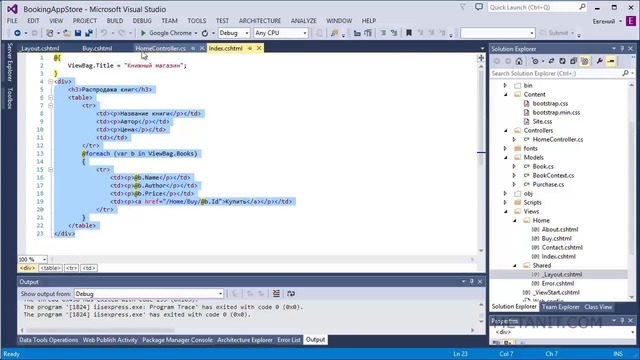Pin the Index.cshtml tab
Image resolution: width=640 pixels, height=360 pixels.
click(249, 48)
